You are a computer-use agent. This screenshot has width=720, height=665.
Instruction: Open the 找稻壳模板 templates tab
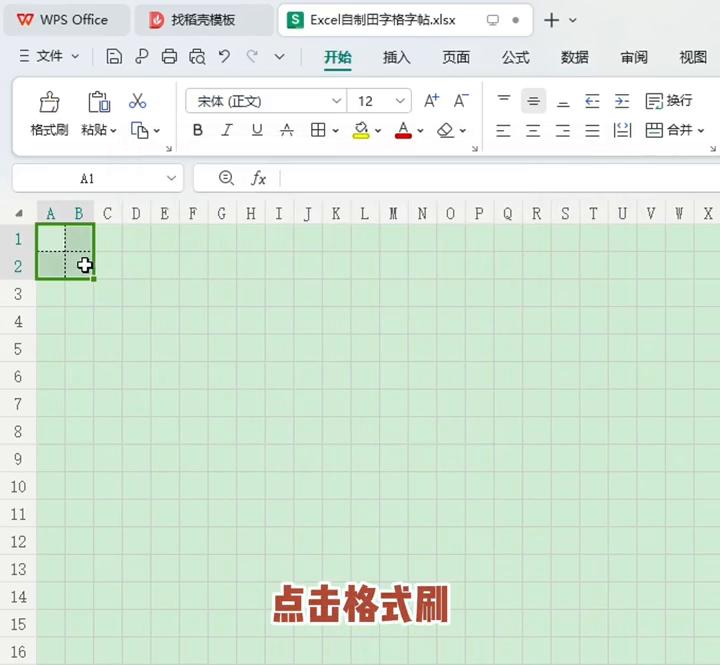[203, 20]
